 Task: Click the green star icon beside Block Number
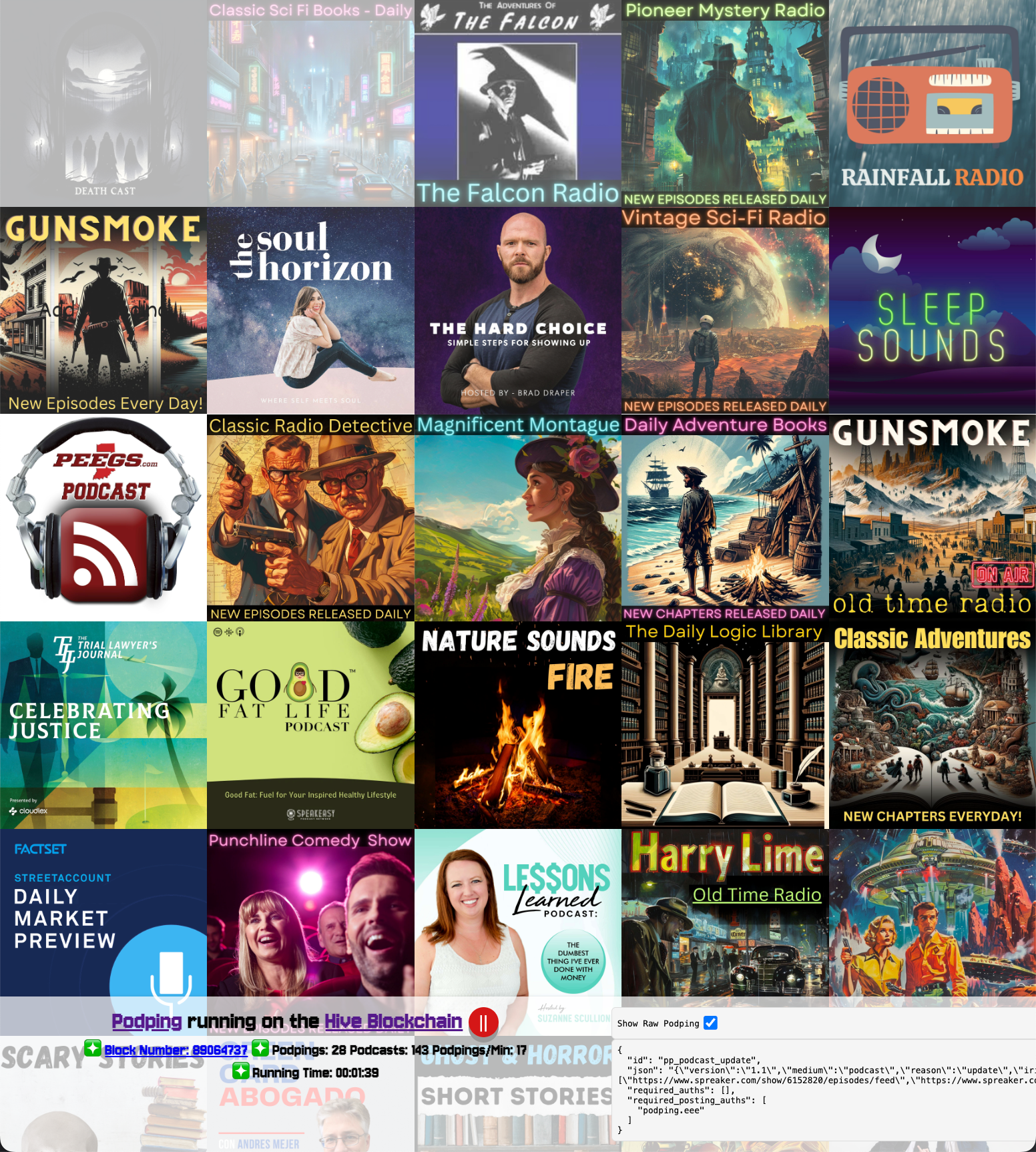(93, 1049)
